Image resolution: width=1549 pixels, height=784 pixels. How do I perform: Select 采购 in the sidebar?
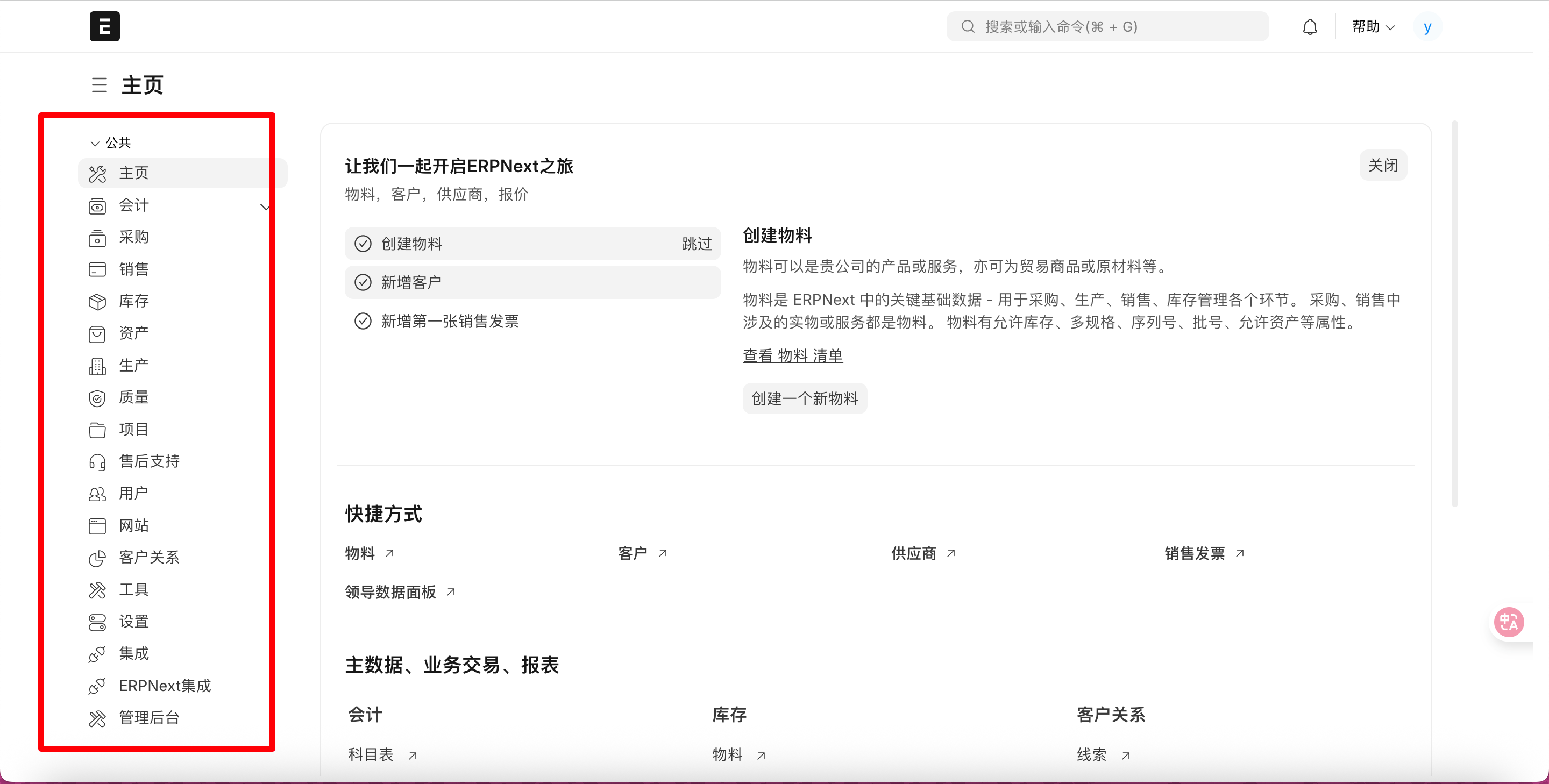coord(133,237)
